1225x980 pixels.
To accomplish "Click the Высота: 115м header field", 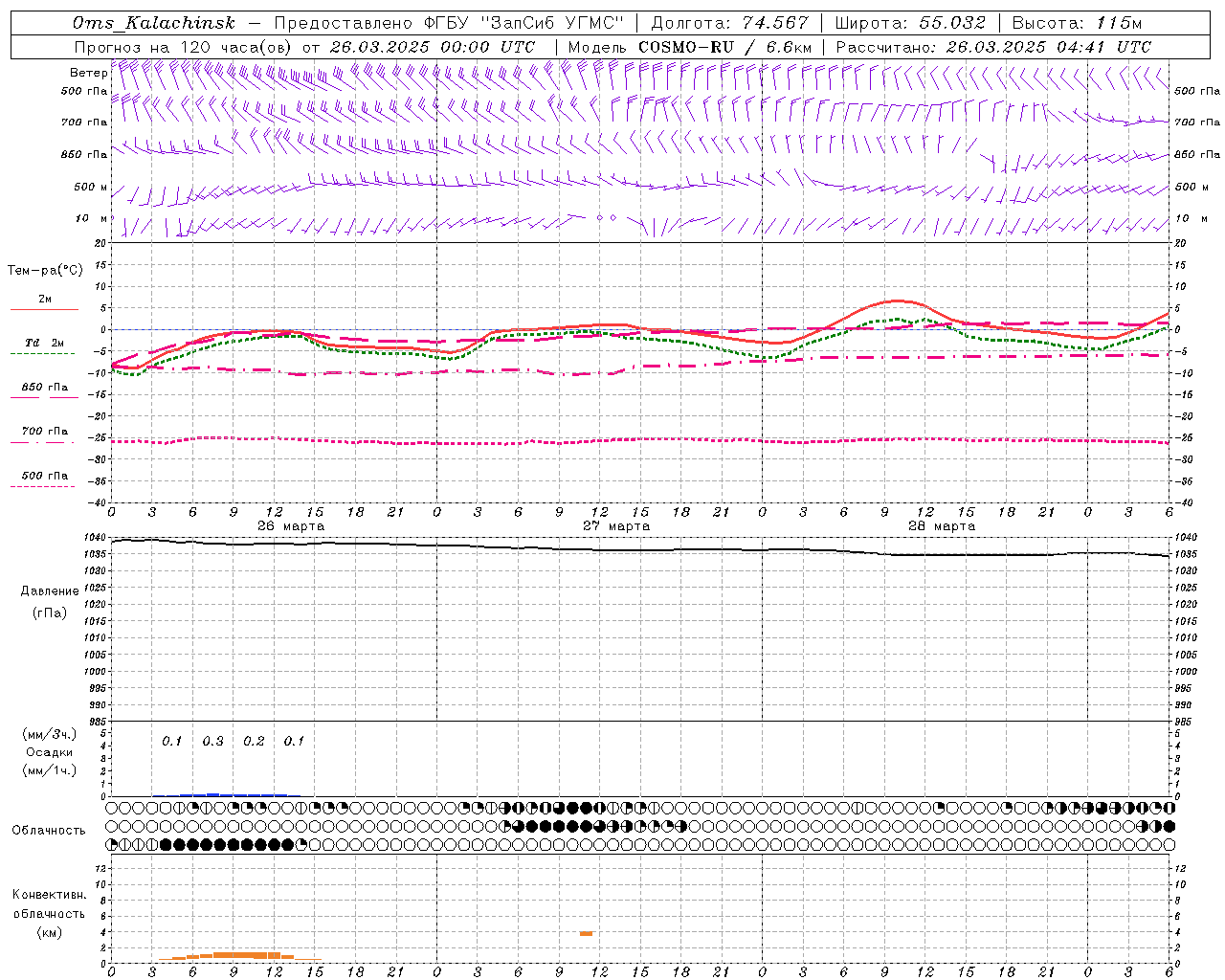I will pos(1077,23).
